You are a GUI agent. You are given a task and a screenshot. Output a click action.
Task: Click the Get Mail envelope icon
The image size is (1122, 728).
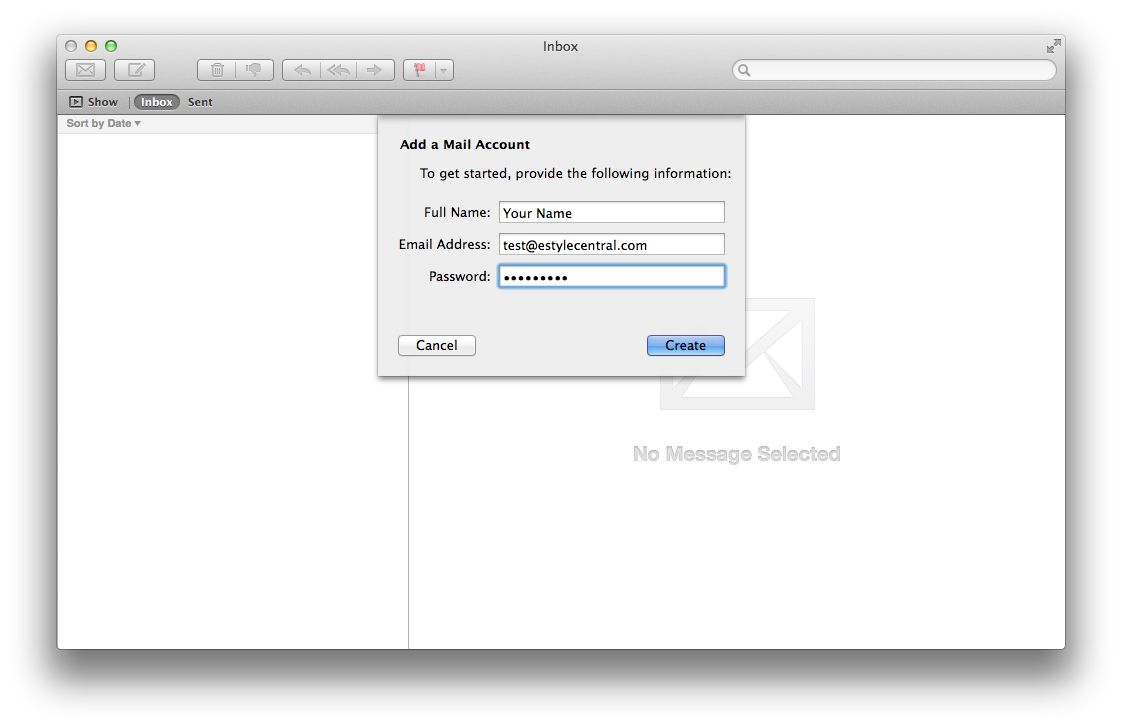coord(85,70)
